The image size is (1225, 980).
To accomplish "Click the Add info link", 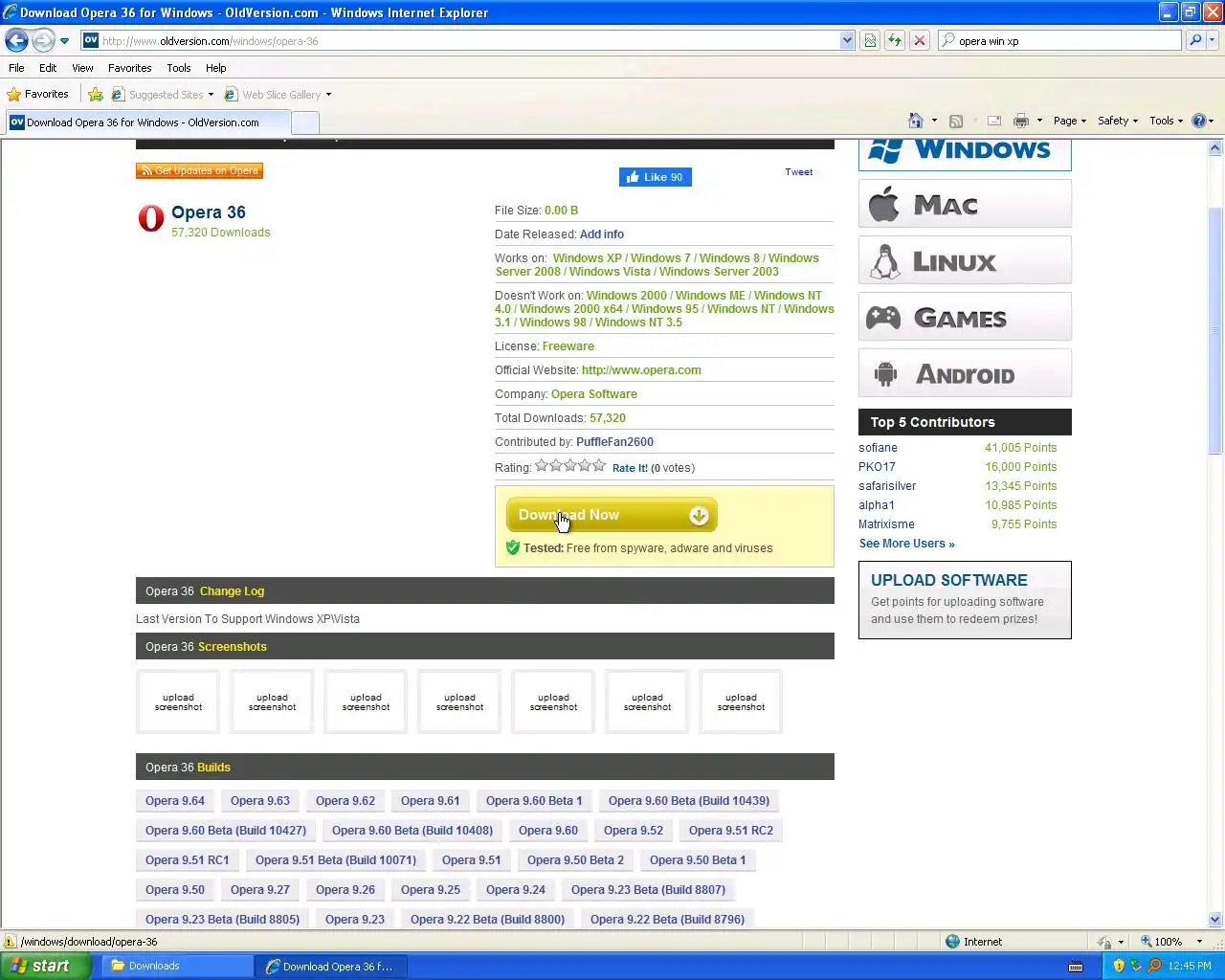I will pyautogui.click(x=602, y=234).
